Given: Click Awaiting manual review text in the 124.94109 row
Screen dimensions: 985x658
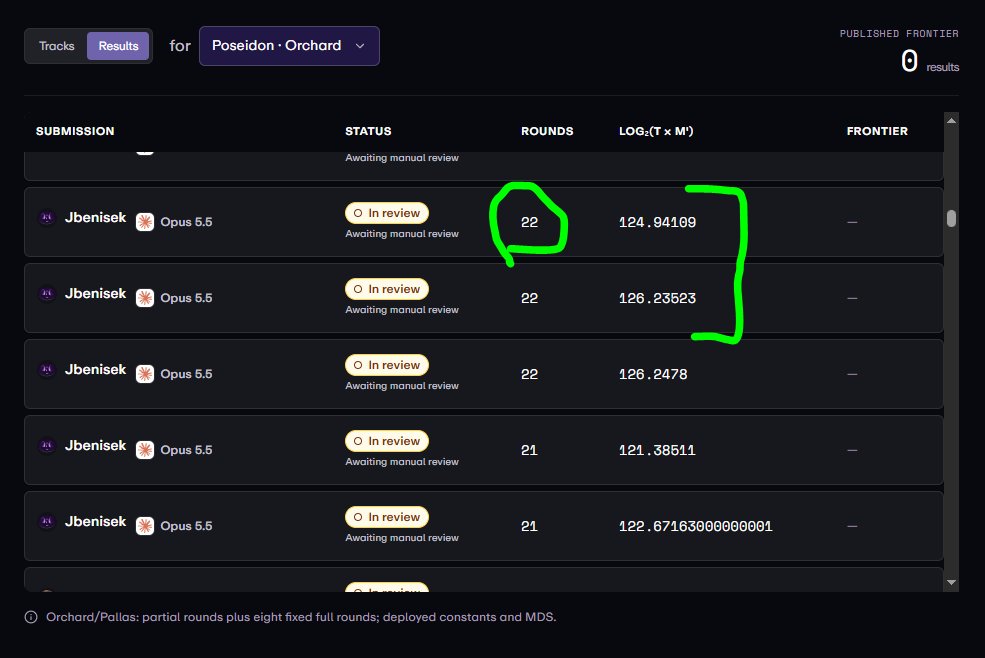Looking at the screenshot, I should (x=401, y=234).
